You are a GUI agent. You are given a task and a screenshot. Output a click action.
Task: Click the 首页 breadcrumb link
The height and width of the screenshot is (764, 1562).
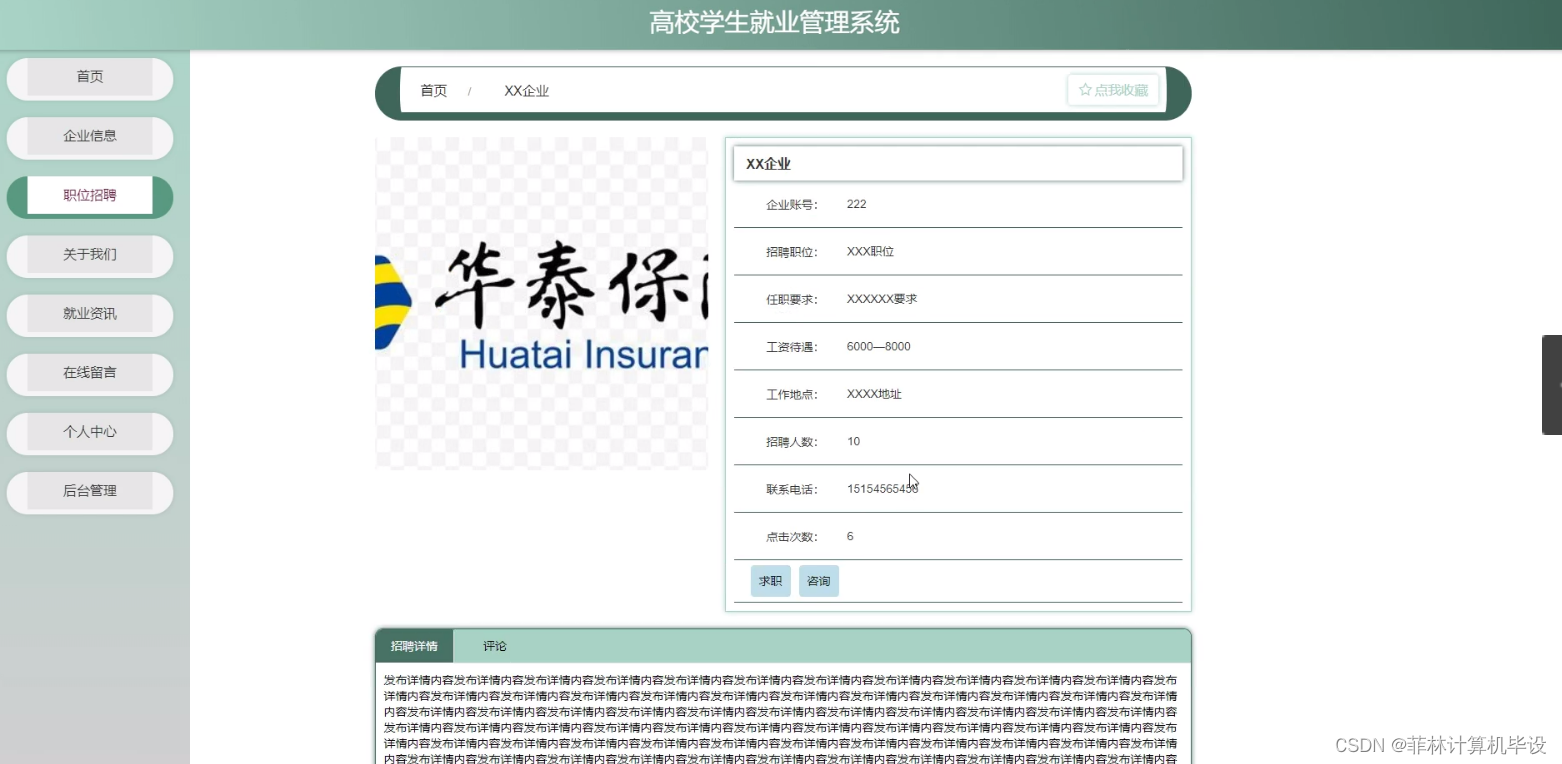(433, 90)
